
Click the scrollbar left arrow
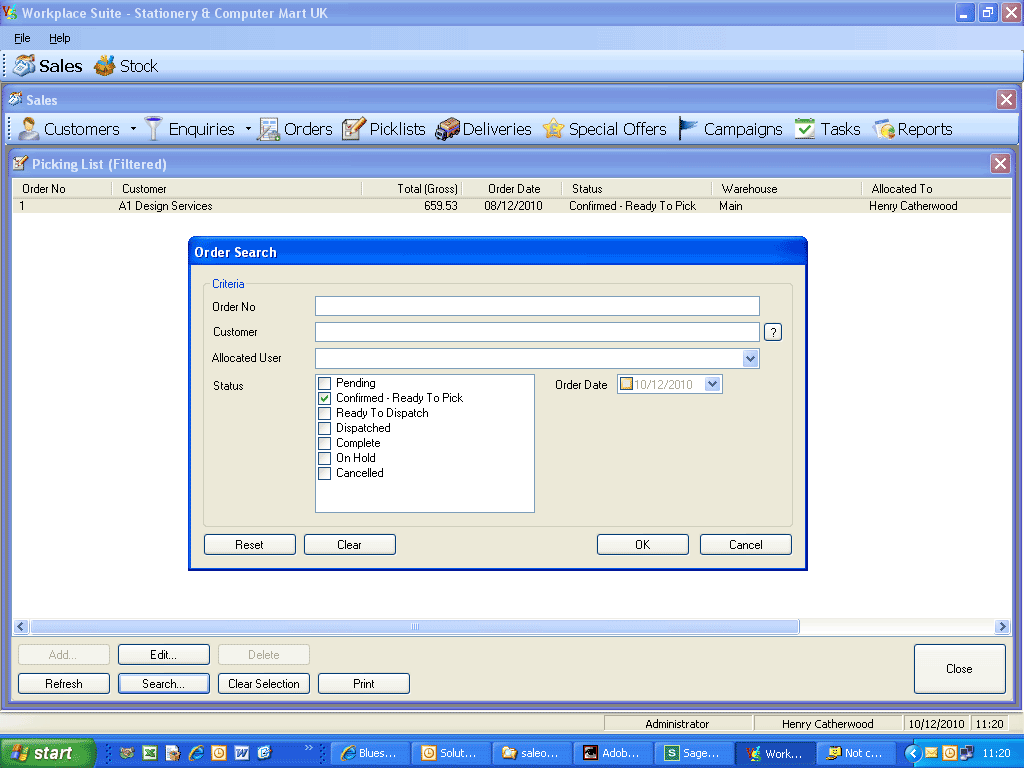pyautogui.click(x=20, y=627)
